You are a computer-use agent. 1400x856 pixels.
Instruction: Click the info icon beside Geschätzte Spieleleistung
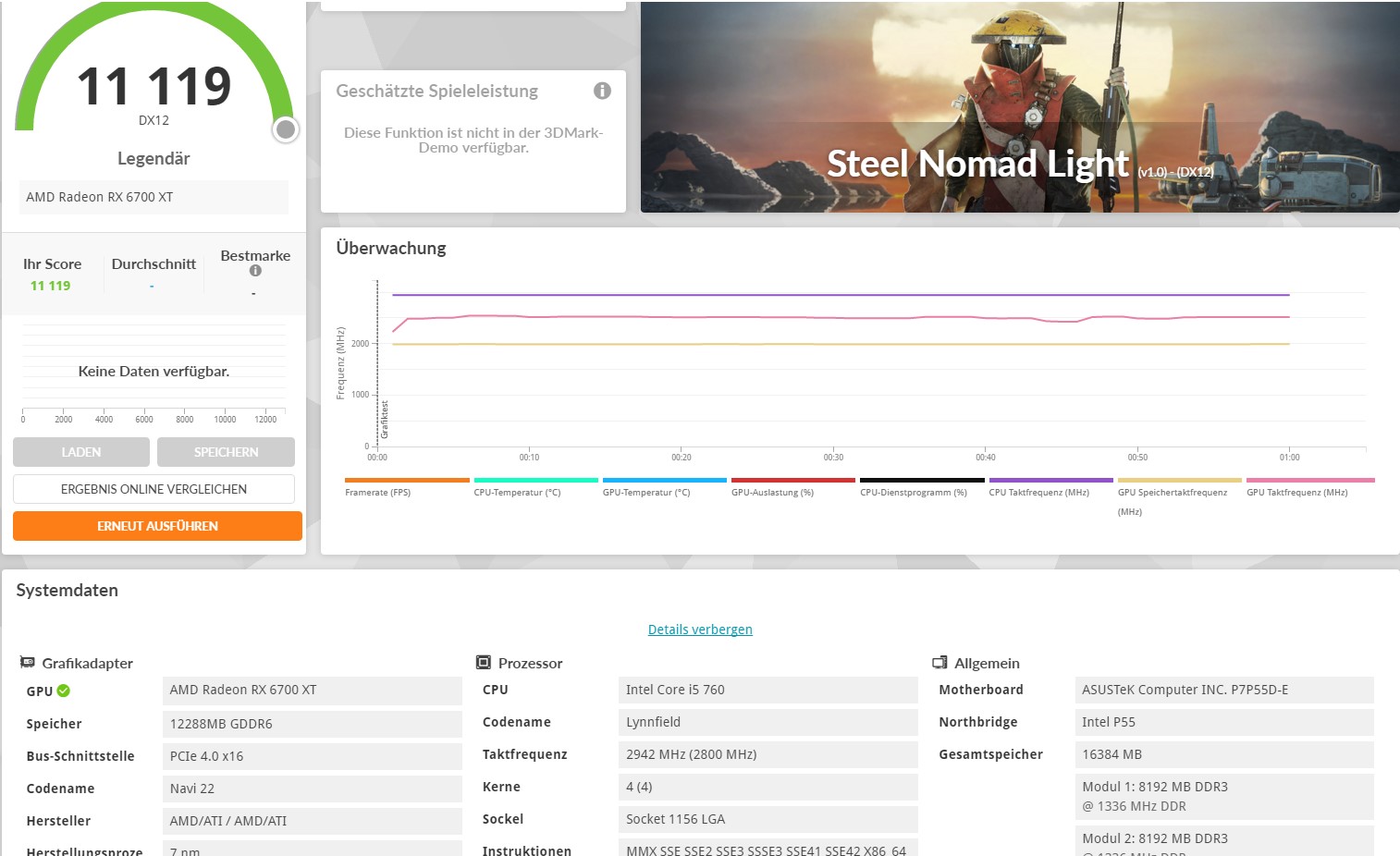(602, 91)
